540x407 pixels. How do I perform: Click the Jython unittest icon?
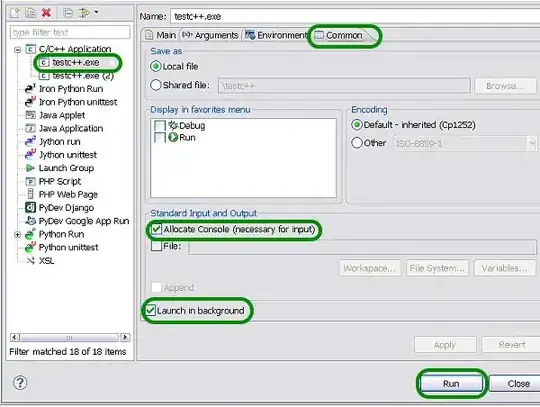click(30, 154)
